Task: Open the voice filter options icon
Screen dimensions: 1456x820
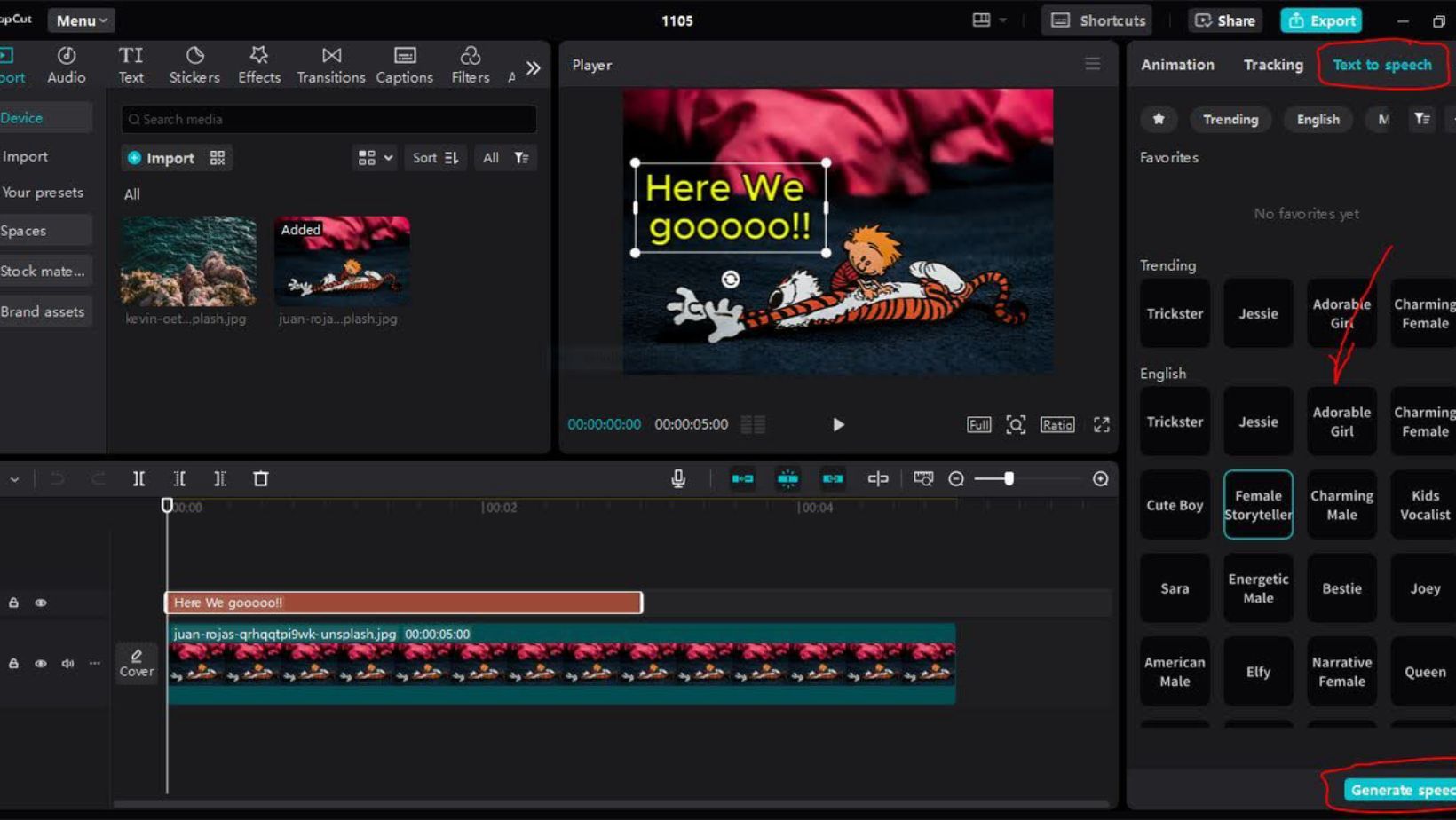Action: 1421,119
